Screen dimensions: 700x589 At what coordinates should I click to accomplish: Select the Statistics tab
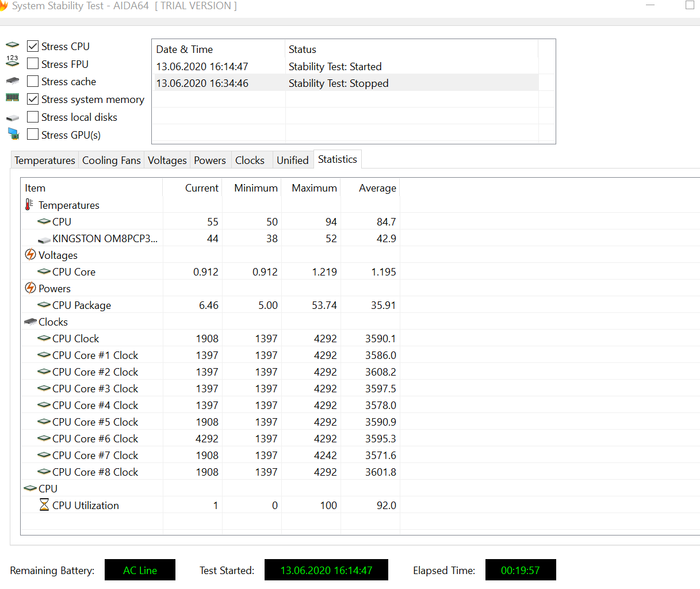[338, 159]
